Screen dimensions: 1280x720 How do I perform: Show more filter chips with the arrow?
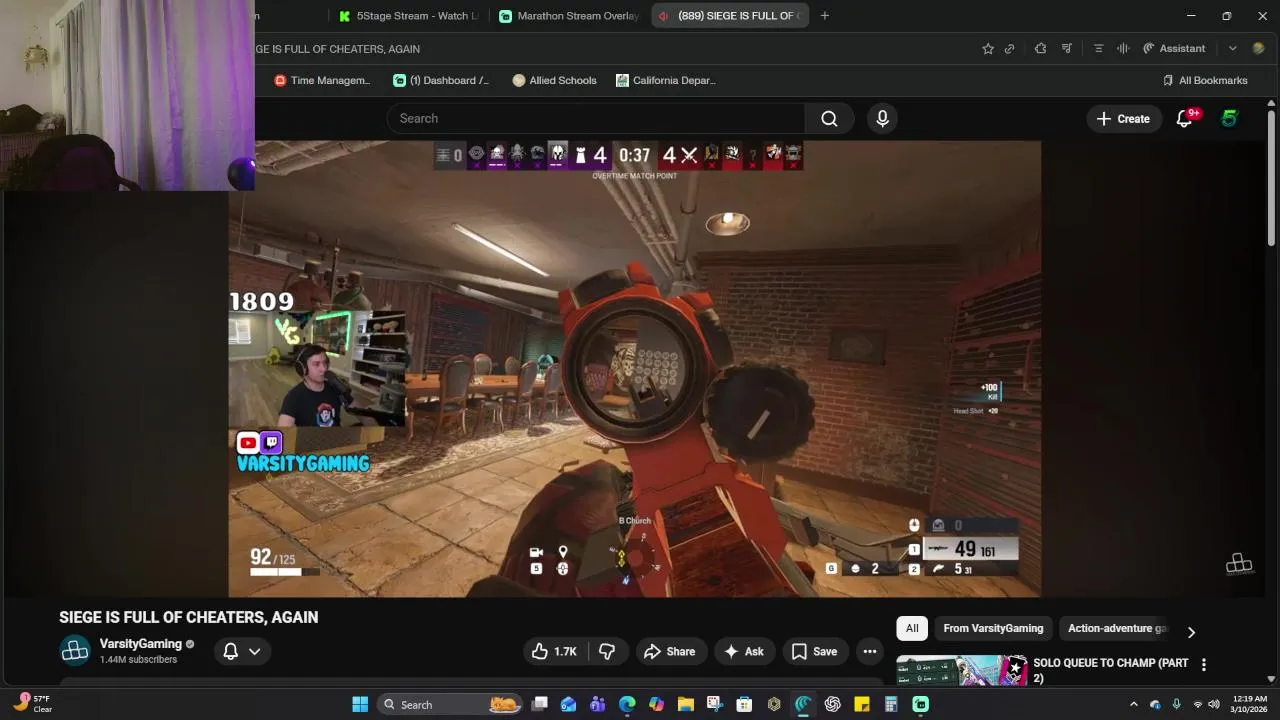click(1191, 631)
